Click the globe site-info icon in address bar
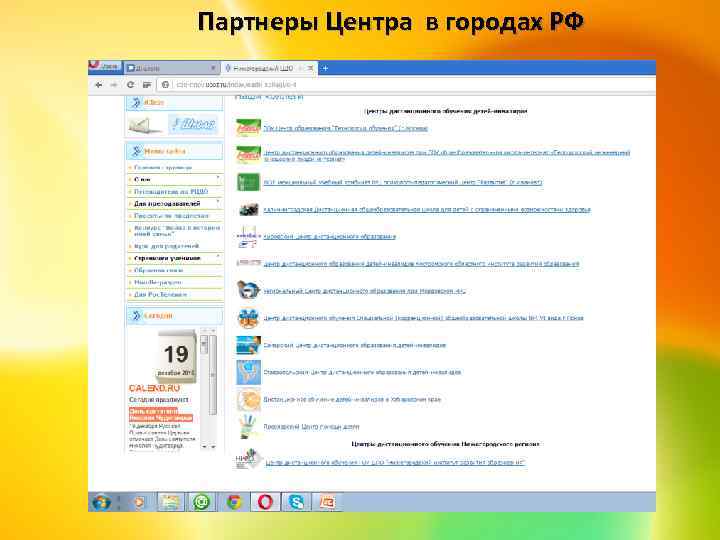Screen dimensions: 720x540 (166, 85)
